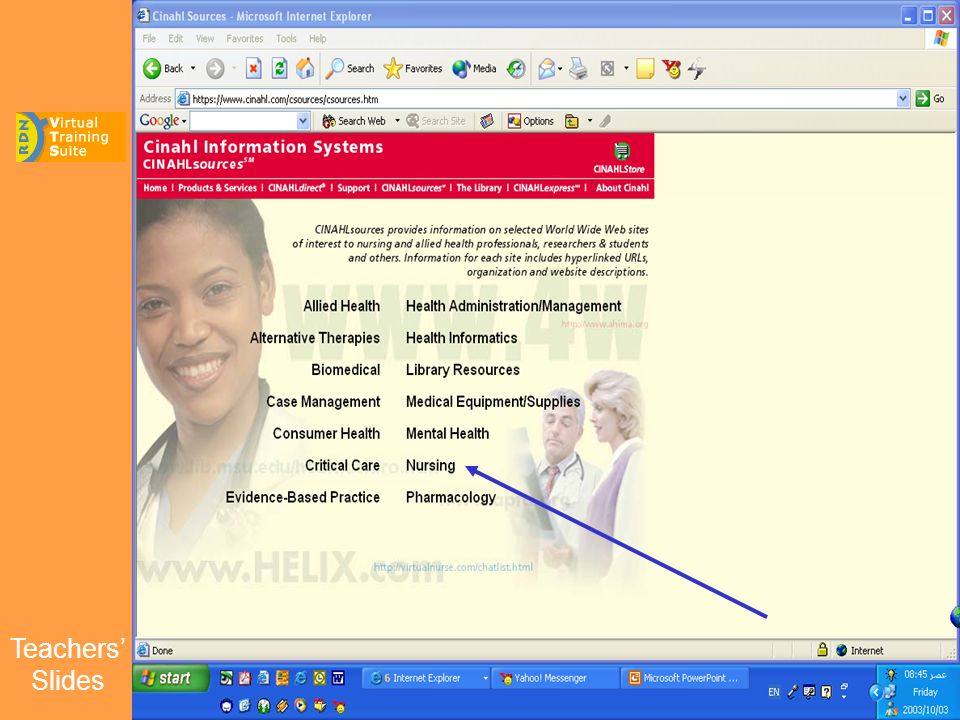
Task: Click The Library nav link
Action: click(479, 188)
